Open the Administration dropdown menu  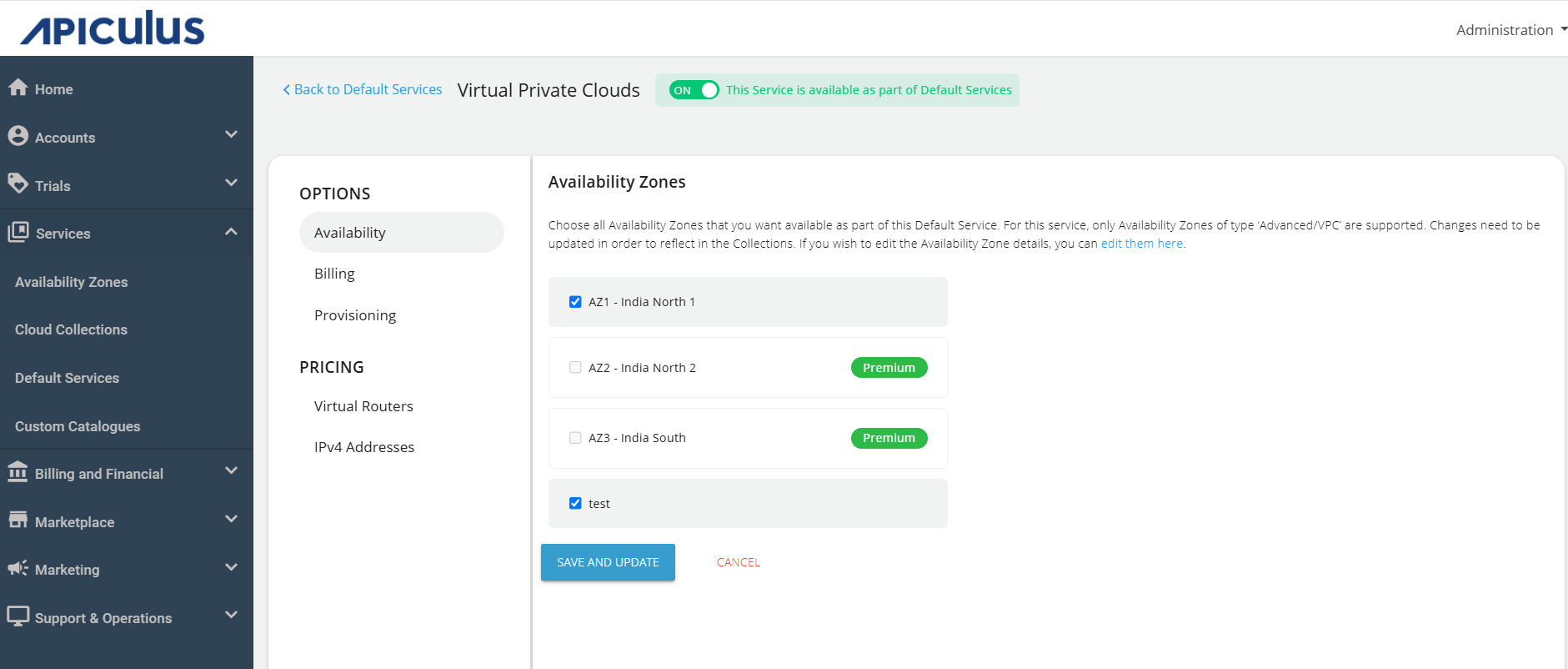1510,30
